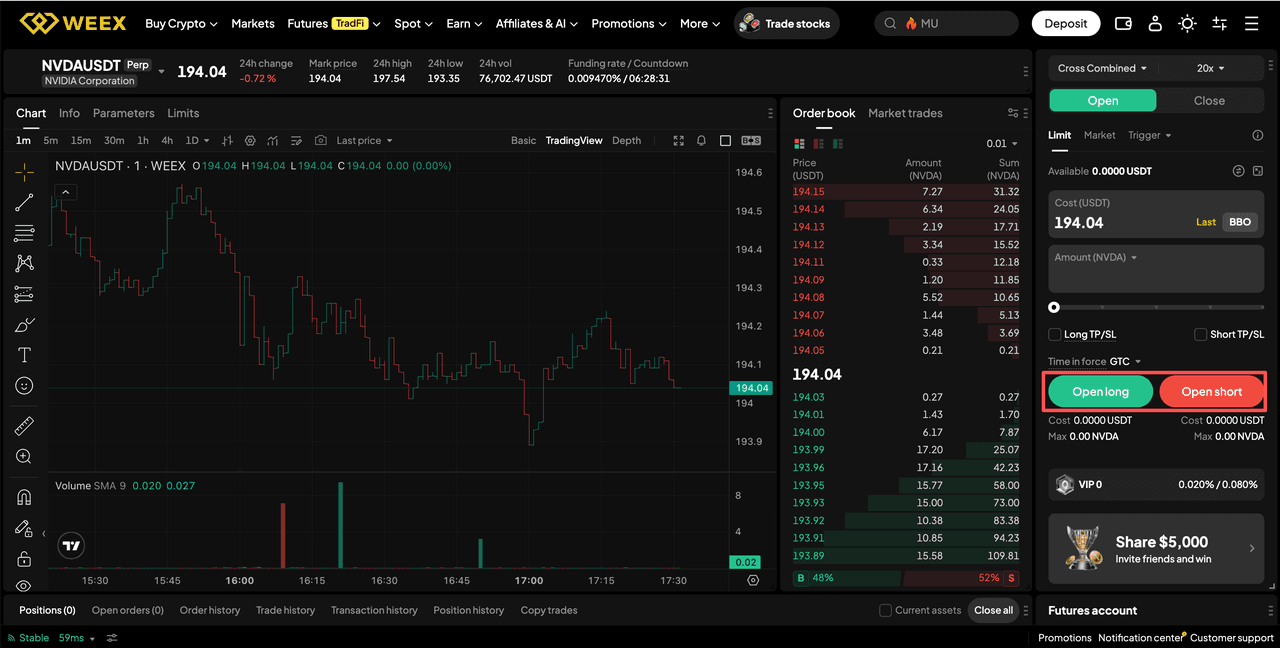Click the Open long button
Image resolution: width=1280 pixels, height=648 pixels.
[x=1101, y=392]
